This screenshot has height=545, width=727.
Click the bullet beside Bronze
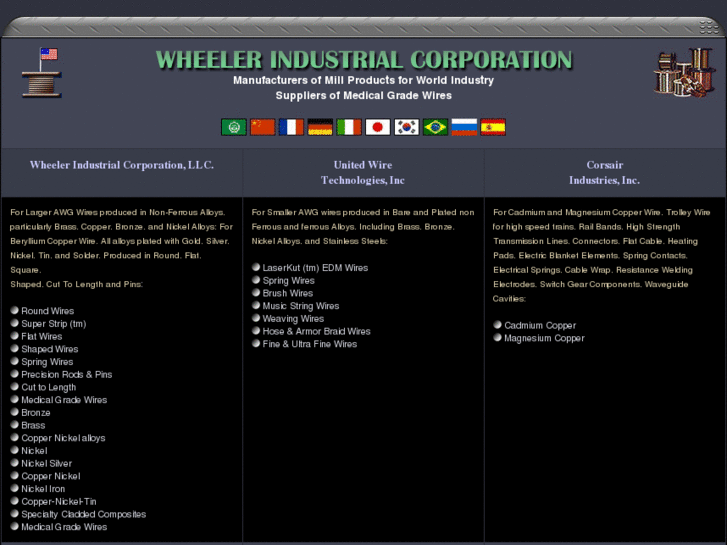[x=14, y=412]
